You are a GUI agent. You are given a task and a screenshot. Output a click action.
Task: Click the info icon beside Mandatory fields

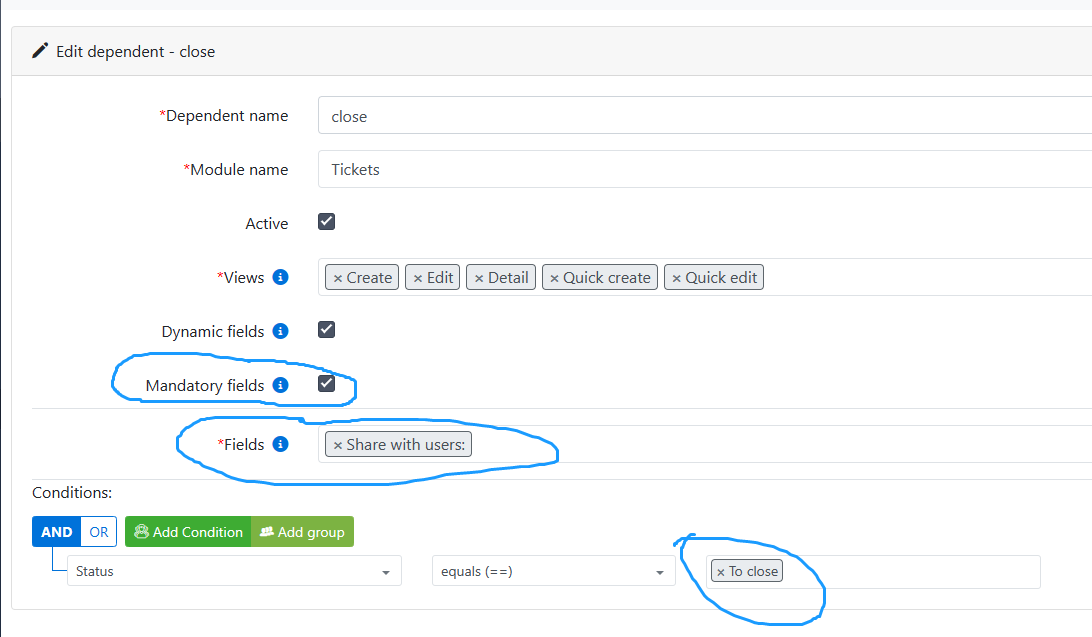(281, 384)
